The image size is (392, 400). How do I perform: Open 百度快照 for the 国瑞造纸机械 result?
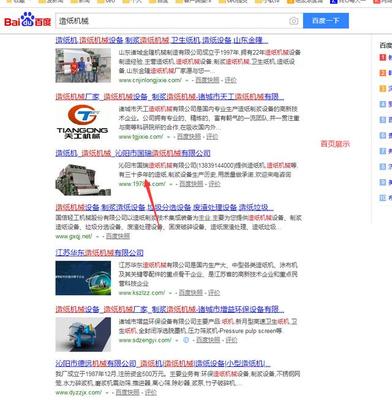click(x=191, y=184)
